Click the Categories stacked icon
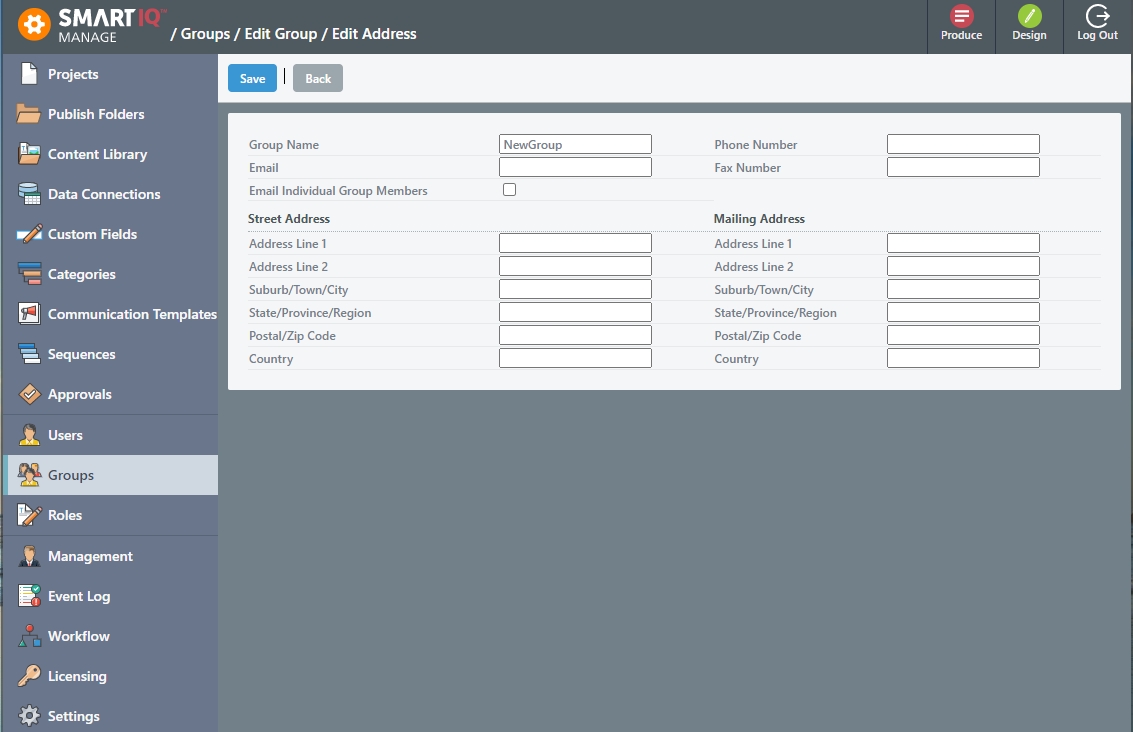Image resolution: width=1133 pixels, height=732 pixels. (x=29, y=274)
